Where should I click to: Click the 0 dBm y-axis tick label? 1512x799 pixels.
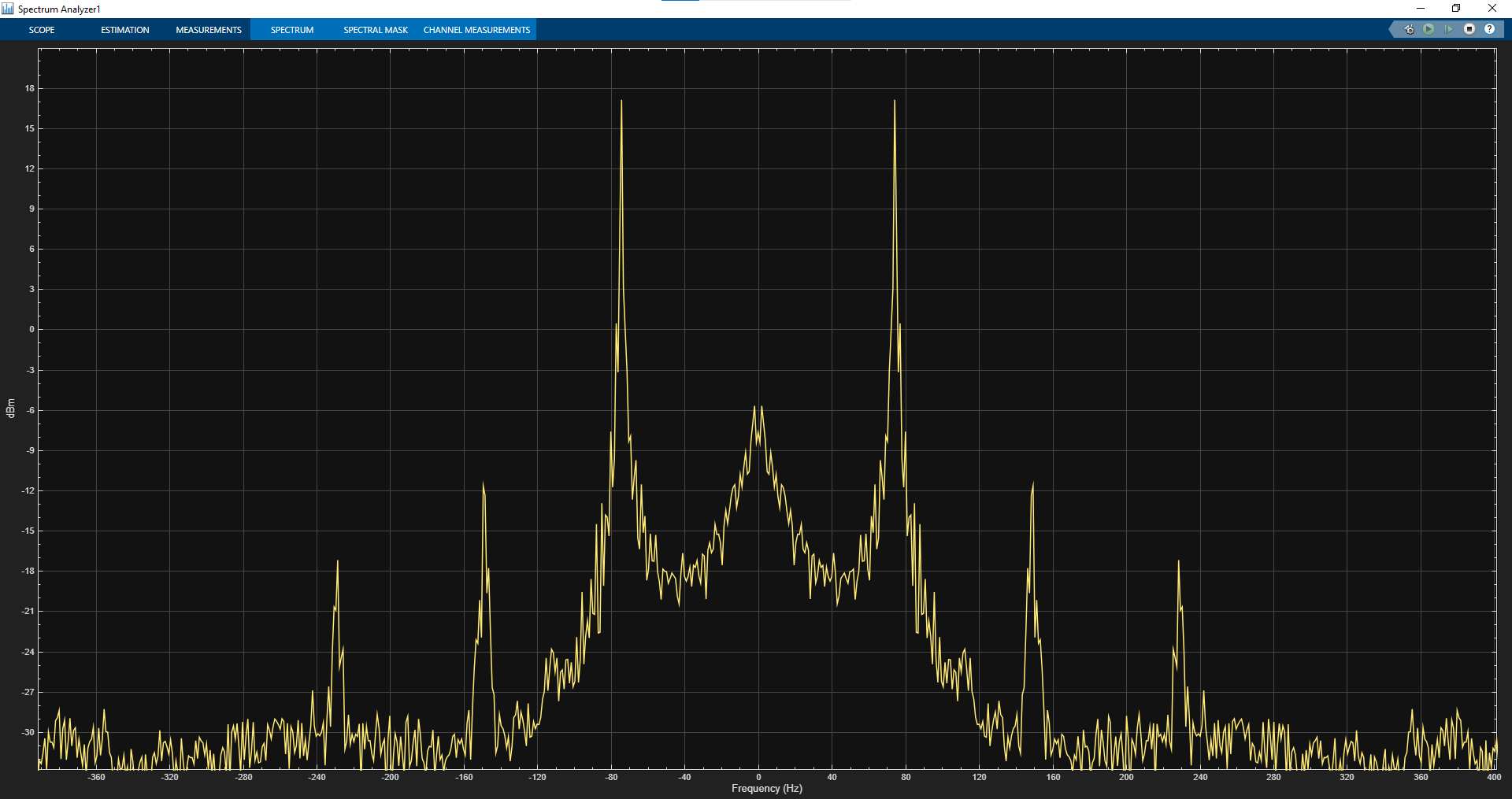[31, 329]
